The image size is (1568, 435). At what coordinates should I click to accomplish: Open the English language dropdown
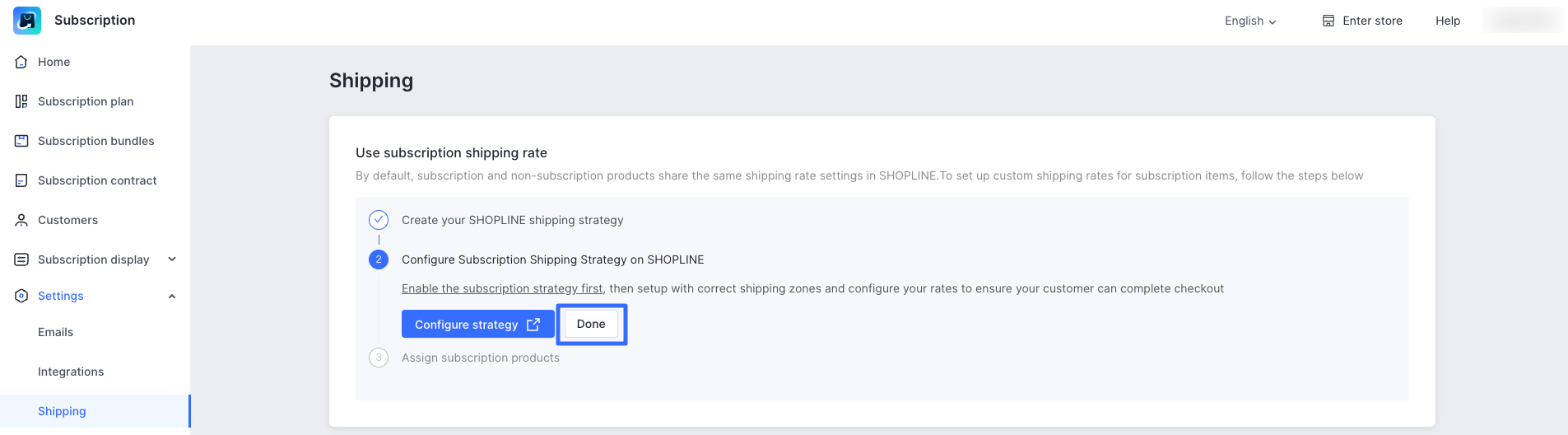coord(1250,21)
